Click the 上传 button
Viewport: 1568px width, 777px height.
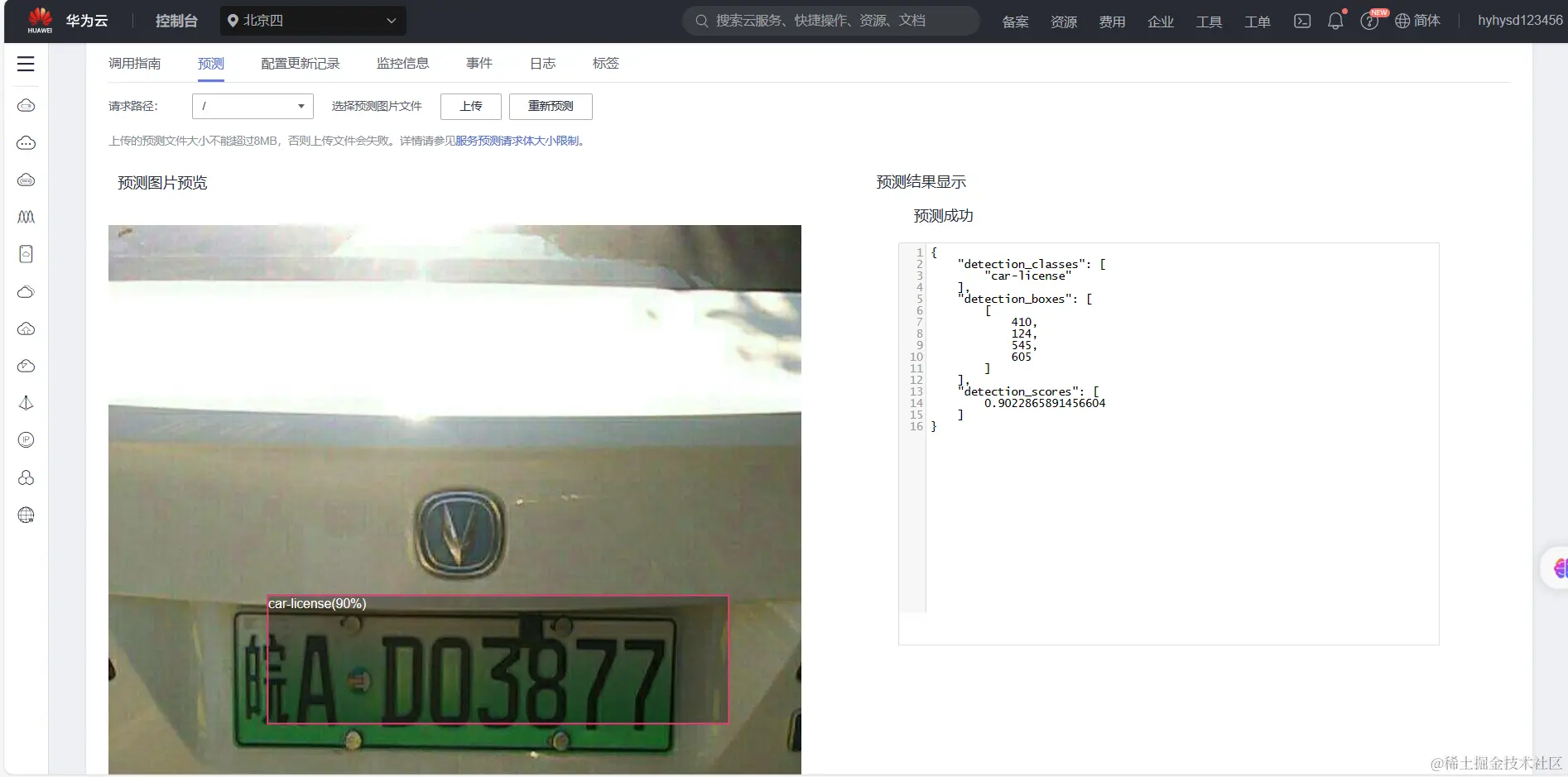(x=471, y=106)
